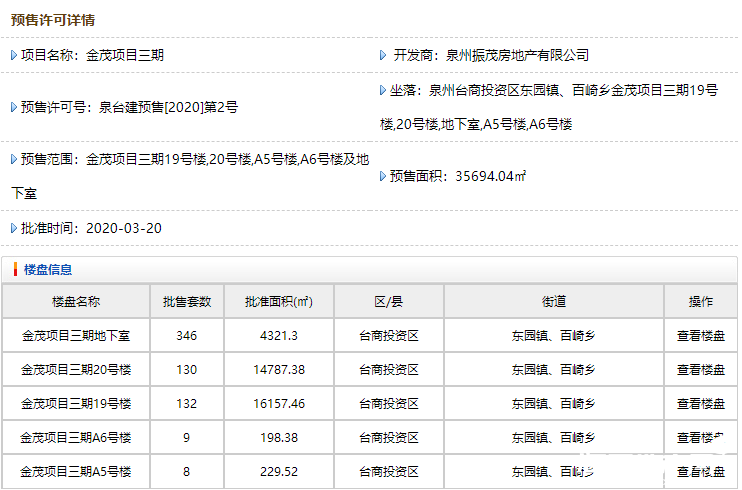This screenshot has width=742, height=490.
Task: Select the 楼盘信息 section heading
Action: click(48, 270)
